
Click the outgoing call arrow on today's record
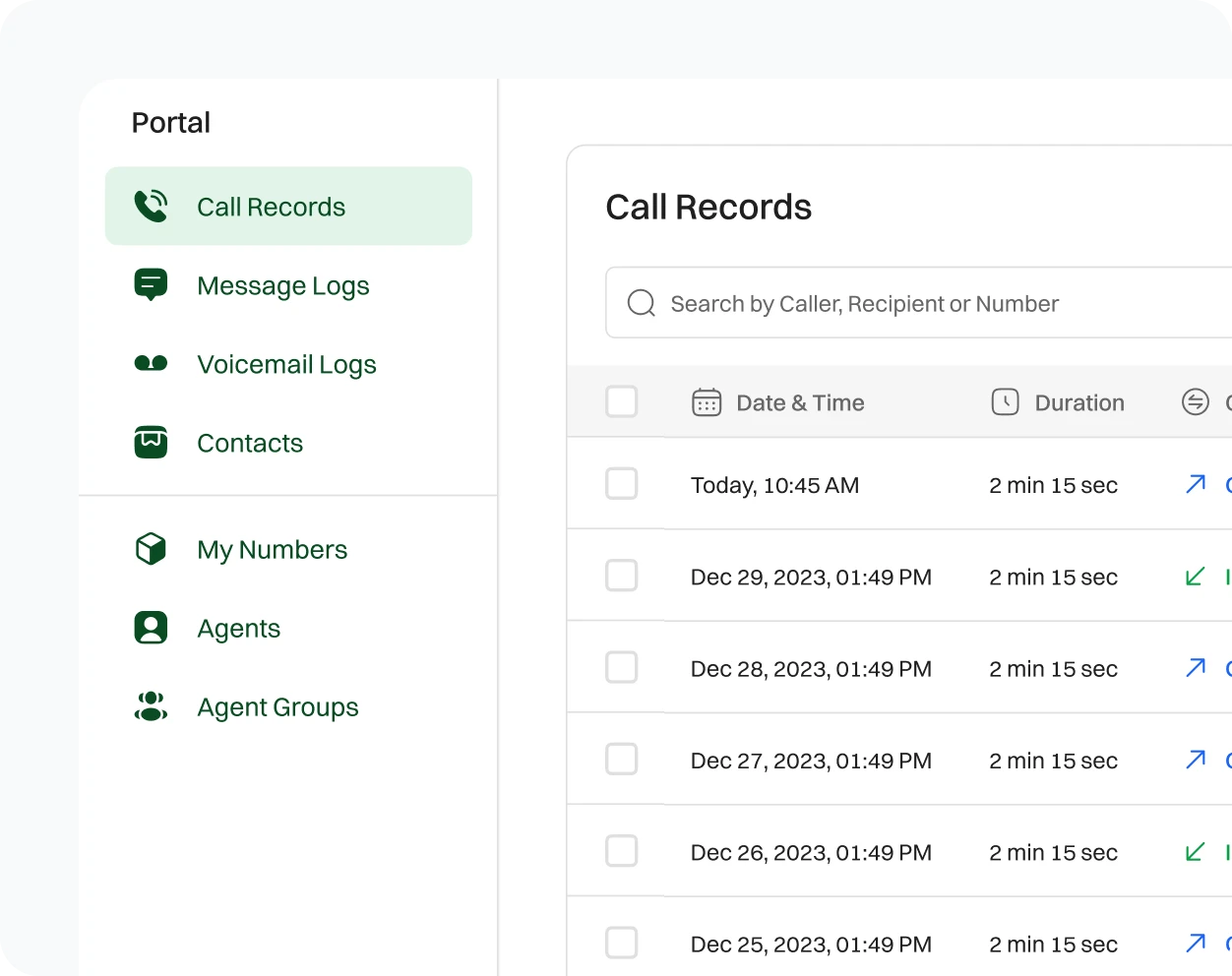coord(1195,483)
